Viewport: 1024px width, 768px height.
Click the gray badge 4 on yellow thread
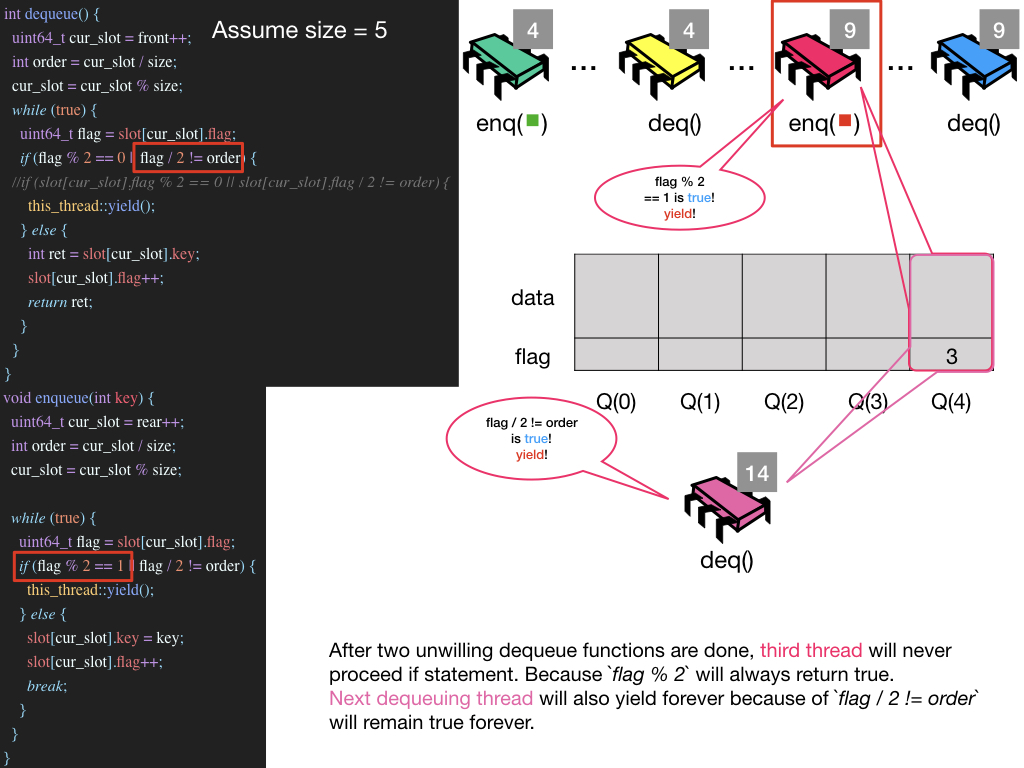click(689, 29)
